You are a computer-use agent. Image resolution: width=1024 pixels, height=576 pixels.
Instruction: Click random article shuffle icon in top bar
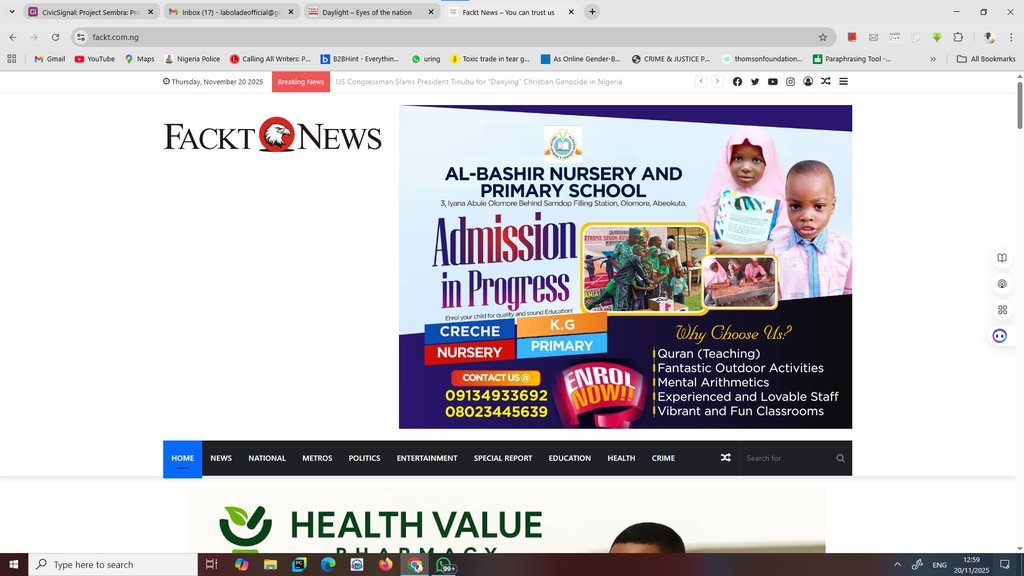pos(825,82)
